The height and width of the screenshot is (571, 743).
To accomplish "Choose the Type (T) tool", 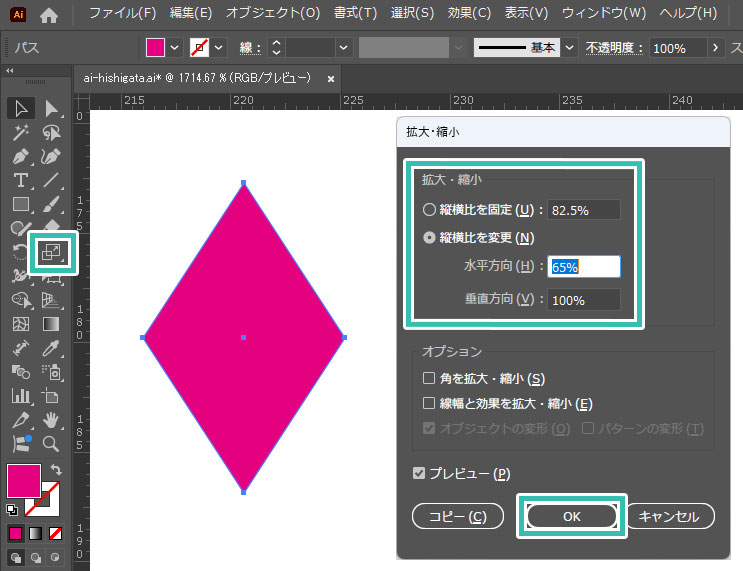I will 20,180.
